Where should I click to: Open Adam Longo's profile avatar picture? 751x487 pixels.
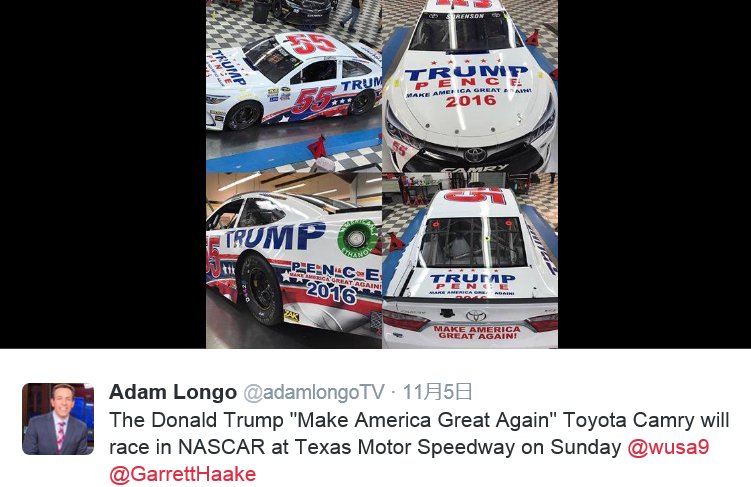58,419
